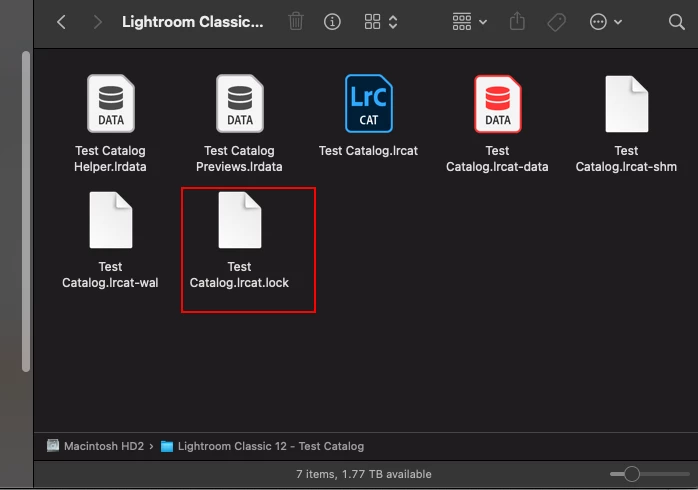This screenshot has width=698, height=490.
Task: Select the Test Catalog.lrcat.lock file icon
Action: (x=239, y=220)
